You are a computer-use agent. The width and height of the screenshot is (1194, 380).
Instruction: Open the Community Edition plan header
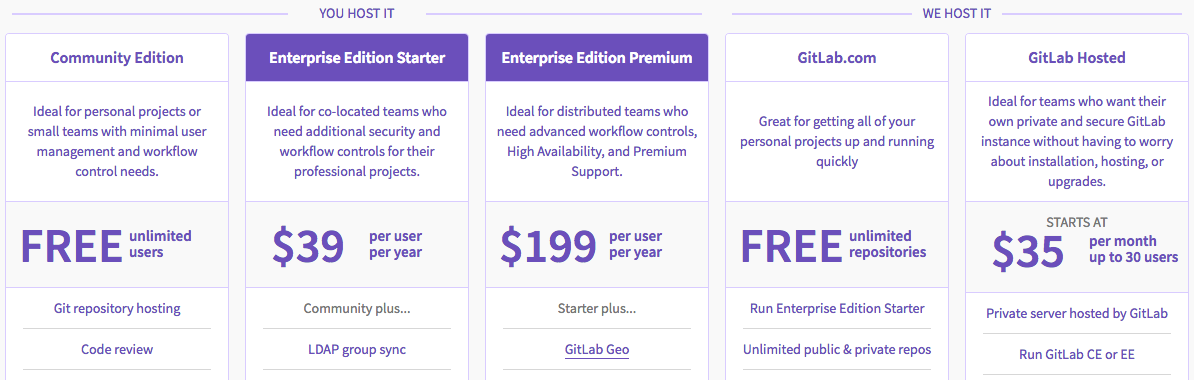click(117, 57)
